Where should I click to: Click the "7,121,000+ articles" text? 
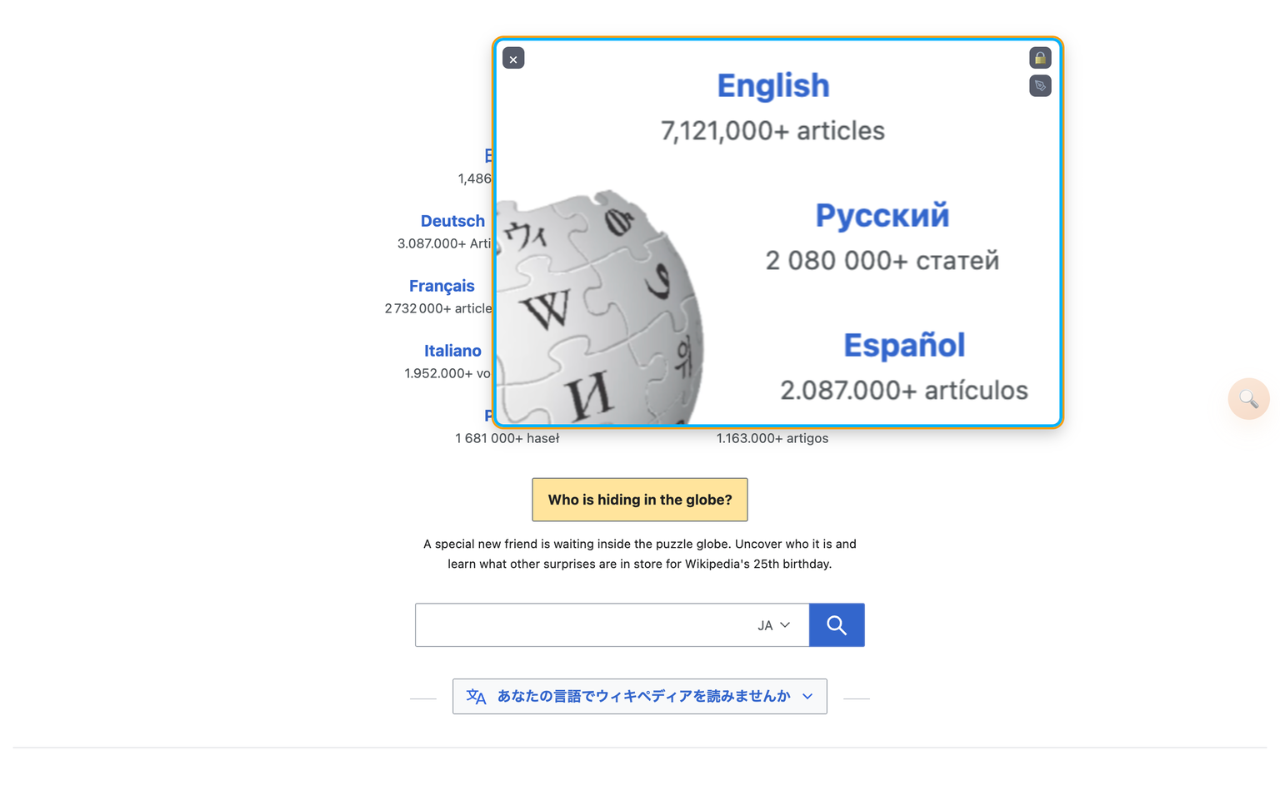click(x=773, y=131)
